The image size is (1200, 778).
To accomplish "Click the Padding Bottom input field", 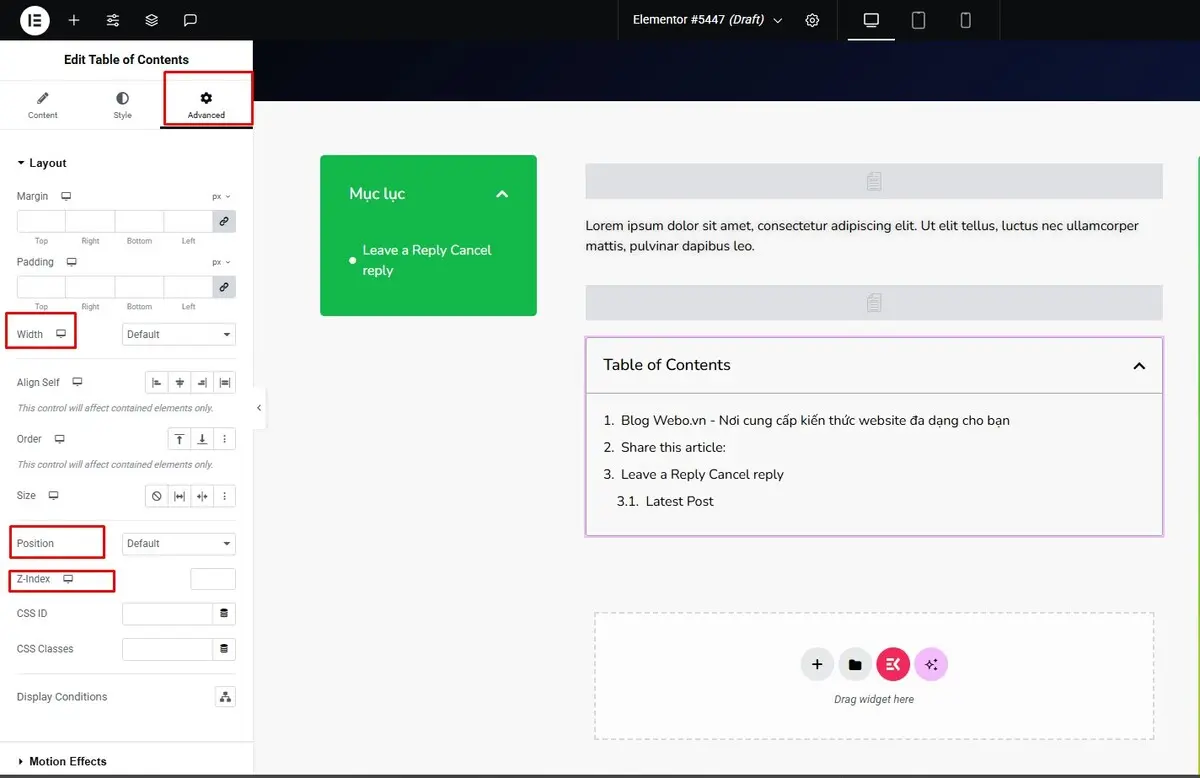I will click(x=139, y=287).
